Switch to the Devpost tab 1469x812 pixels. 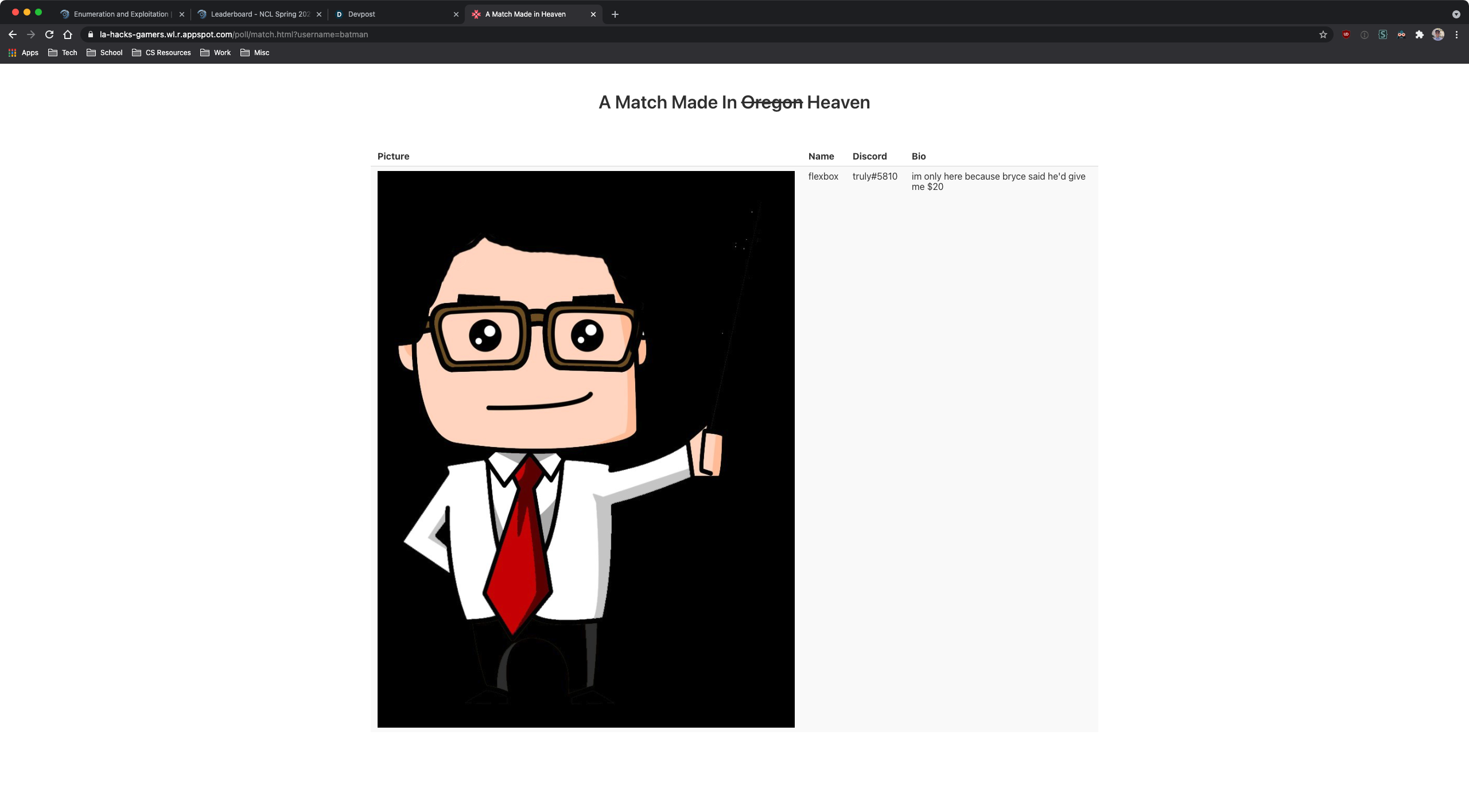pos(390,14)
